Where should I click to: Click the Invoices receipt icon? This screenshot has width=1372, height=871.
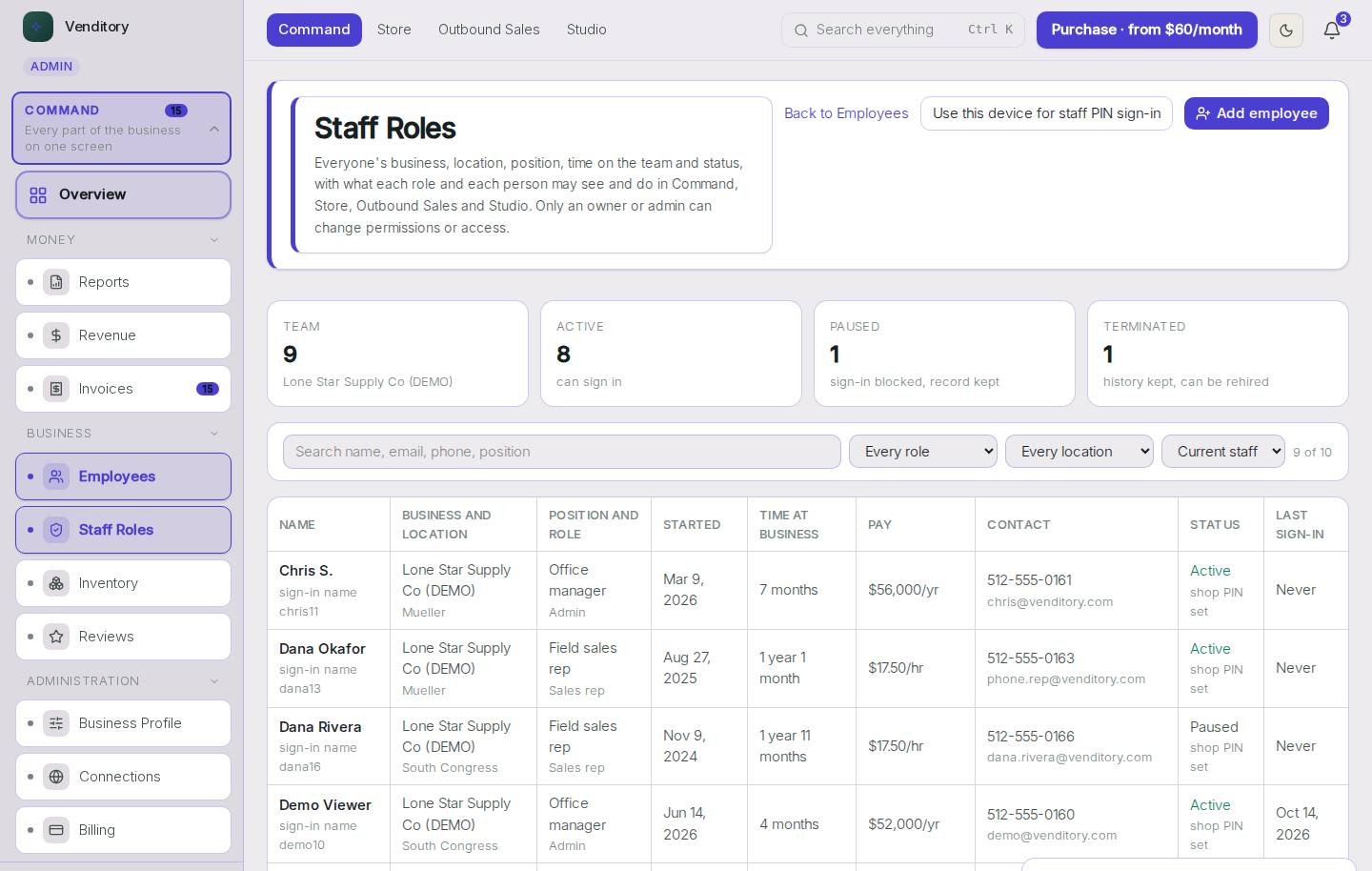(x=56, y=389)
